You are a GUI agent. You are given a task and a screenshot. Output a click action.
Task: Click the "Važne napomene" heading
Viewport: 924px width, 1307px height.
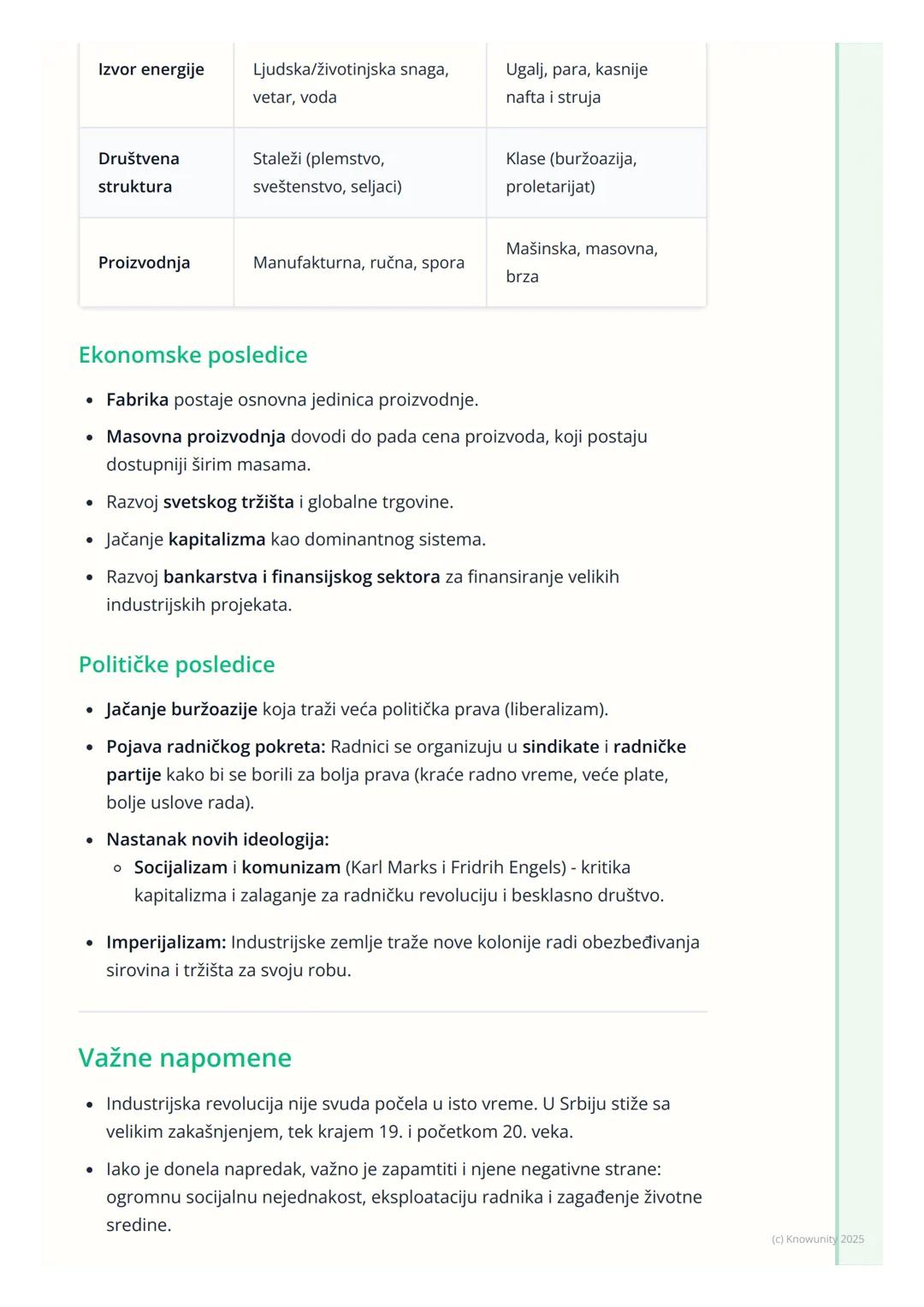point(185,1058)
